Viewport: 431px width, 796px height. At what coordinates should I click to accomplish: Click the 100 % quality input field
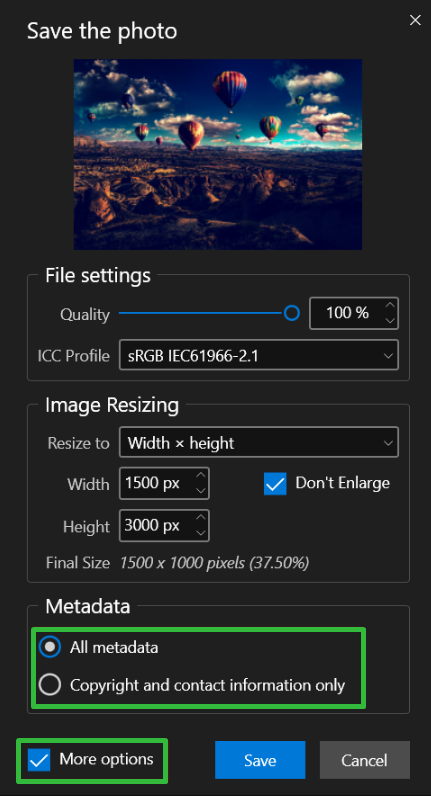(x=347, y=313)
